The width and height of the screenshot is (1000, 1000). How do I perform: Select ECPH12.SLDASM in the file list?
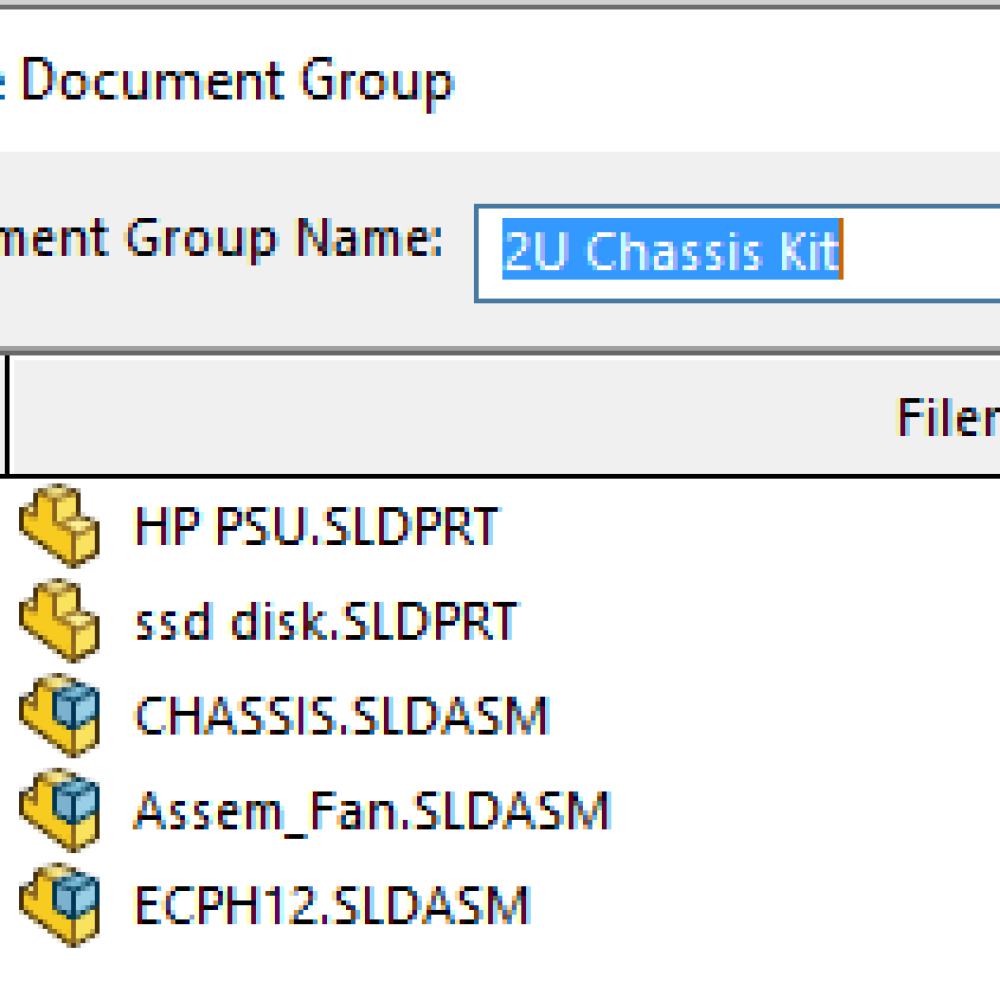click(331, 906)
